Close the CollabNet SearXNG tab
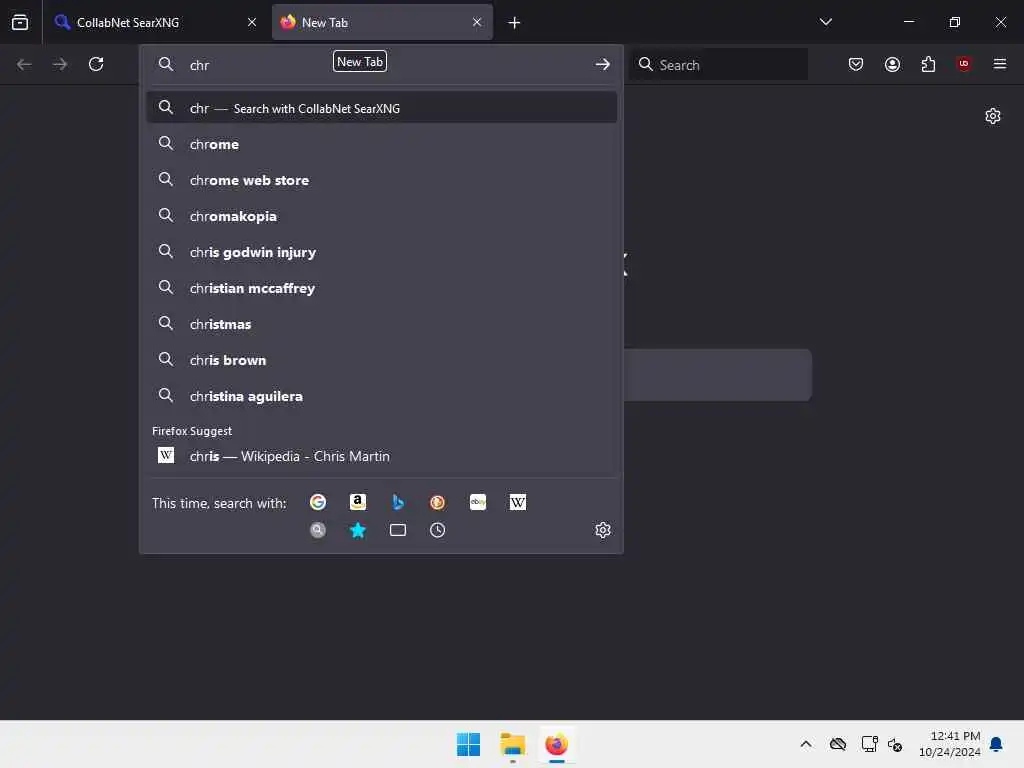 [x=252, y=22]
